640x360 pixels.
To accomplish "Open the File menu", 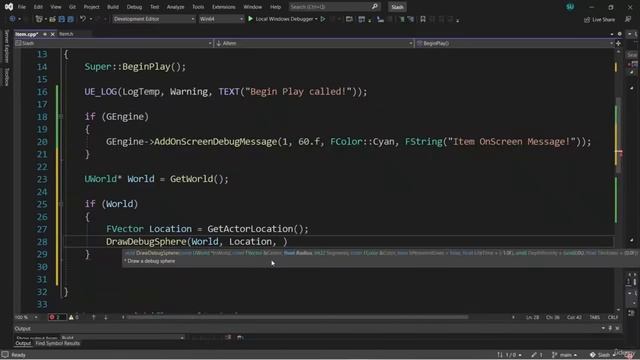I will pos(22,7).
